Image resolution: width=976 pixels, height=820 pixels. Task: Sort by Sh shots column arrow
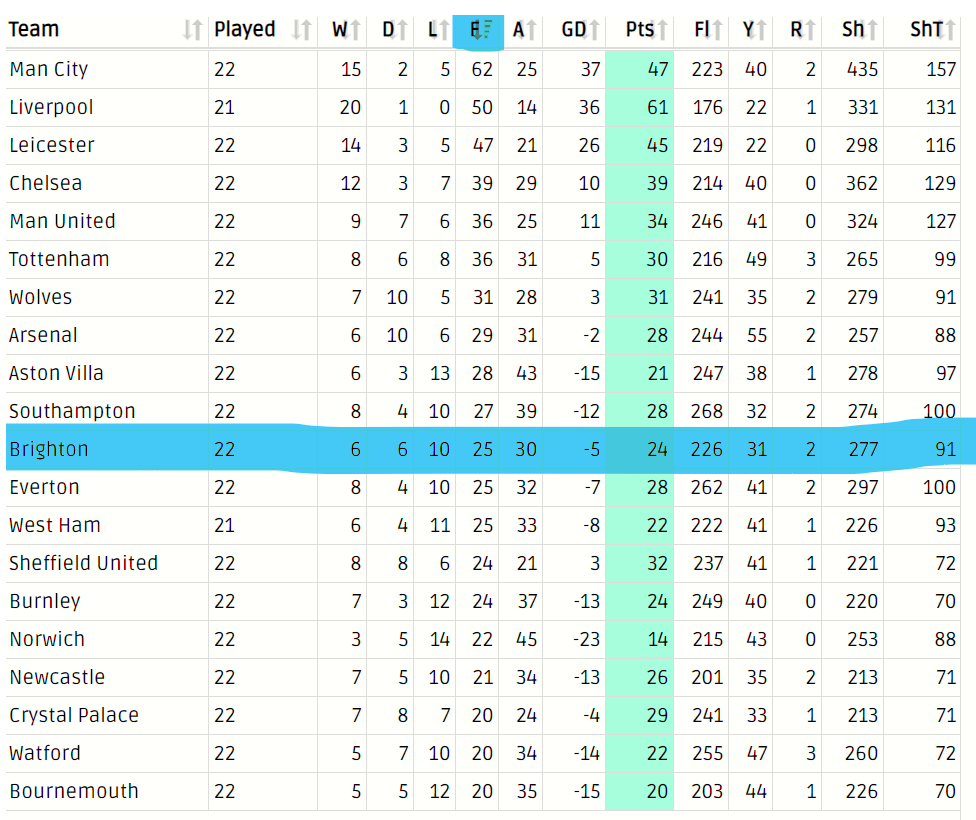[x=872, y=29]
